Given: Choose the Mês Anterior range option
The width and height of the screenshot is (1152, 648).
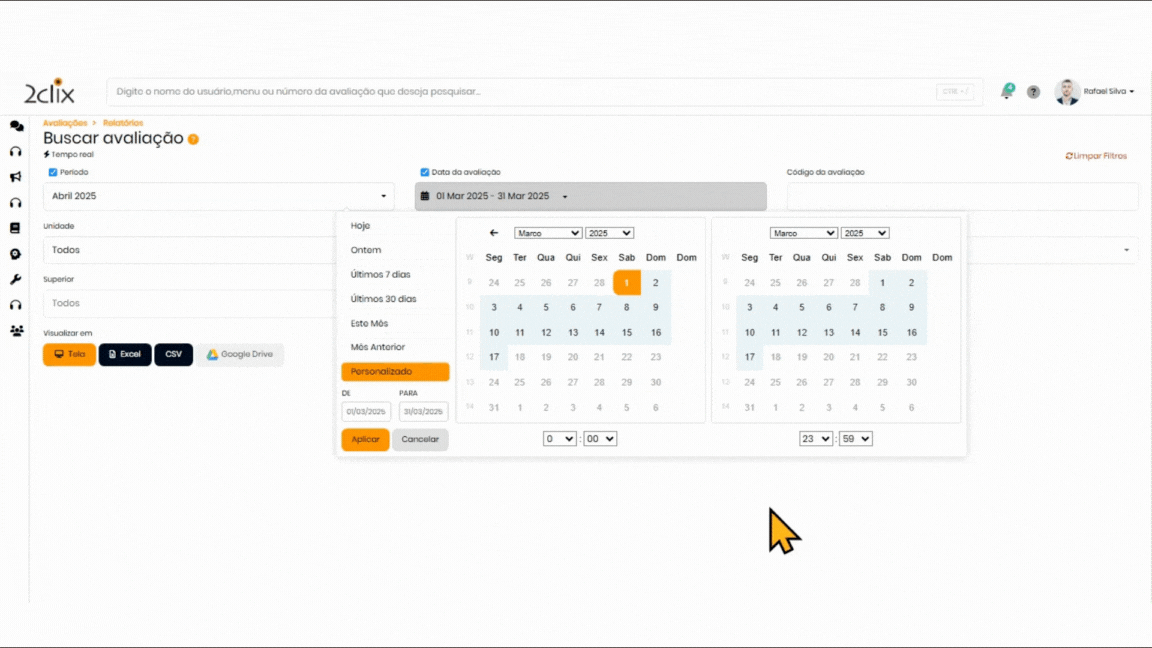Looking at the screenshot, I should [x=378, y=347].
